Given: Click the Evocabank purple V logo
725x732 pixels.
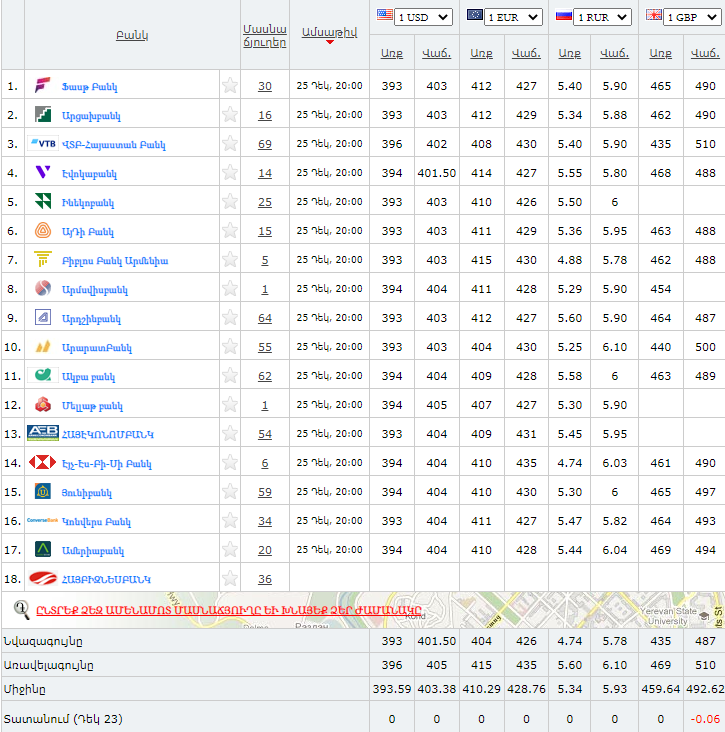Looking at the screenshot, I should point(42,172).
